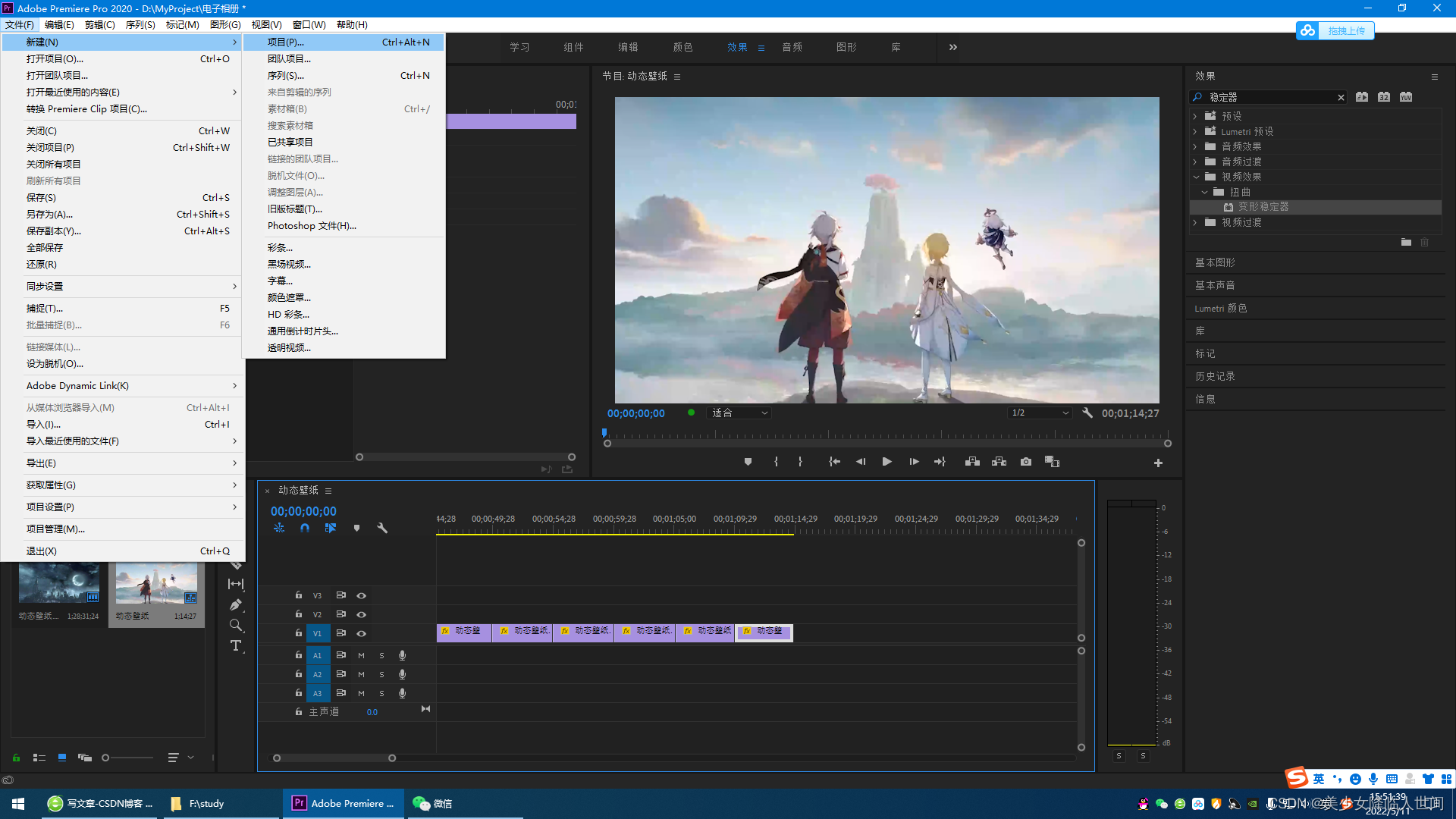Screen dimensions: 1456x819
Task: Hide the V2 track output
Action: pyautogui.click(x=362, y=615)
